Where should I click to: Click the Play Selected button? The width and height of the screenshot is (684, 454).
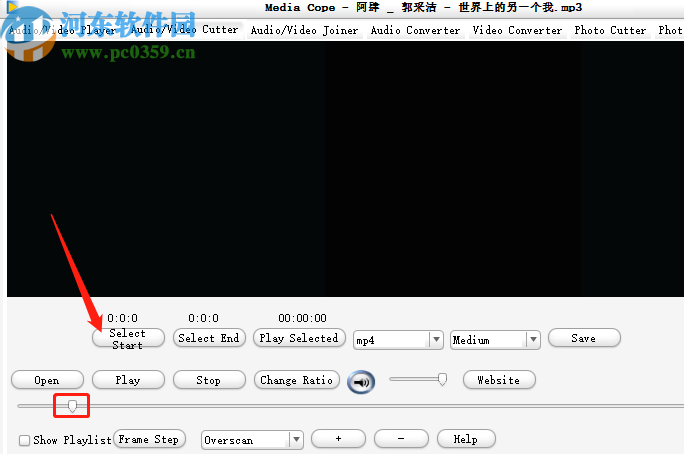[299, 338]
